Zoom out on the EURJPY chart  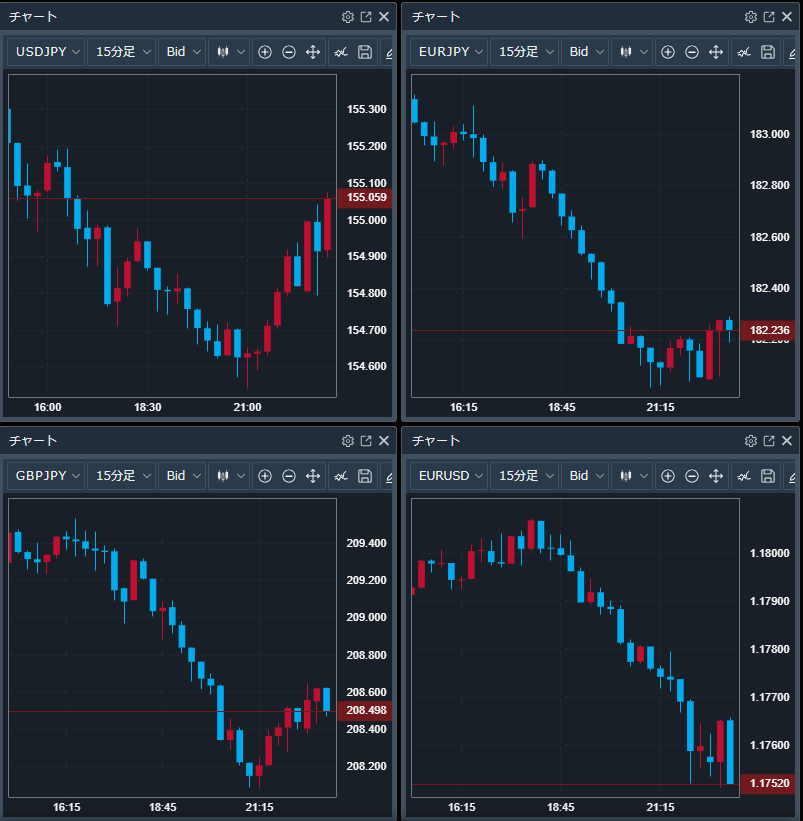[x=692, y=52]
